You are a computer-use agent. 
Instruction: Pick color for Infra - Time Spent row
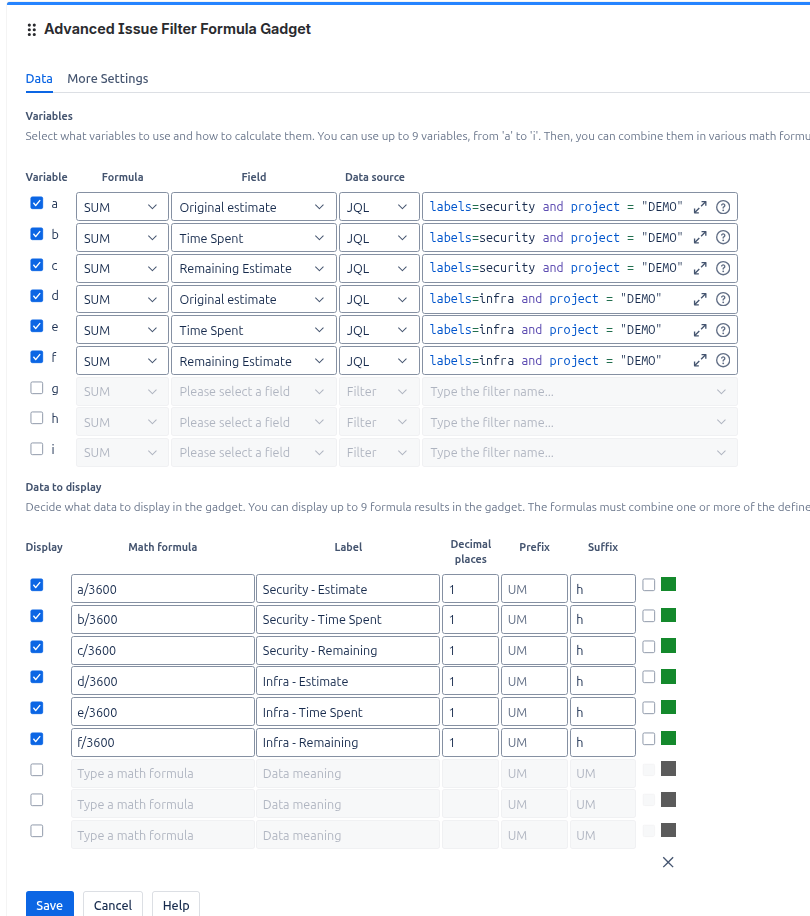tap(669, 707)
